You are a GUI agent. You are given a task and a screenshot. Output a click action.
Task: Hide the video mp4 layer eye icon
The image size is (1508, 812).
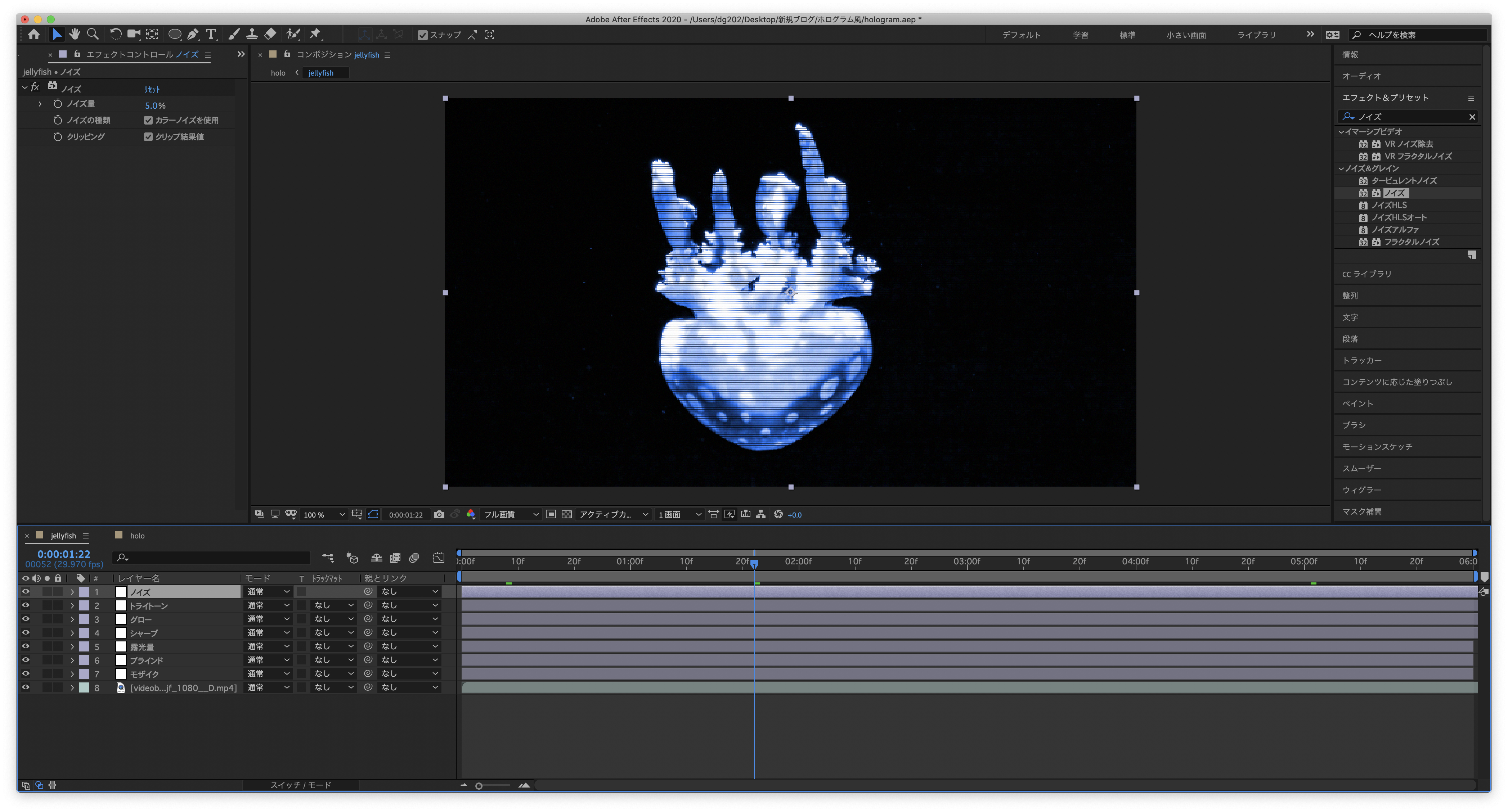[26, 687]
